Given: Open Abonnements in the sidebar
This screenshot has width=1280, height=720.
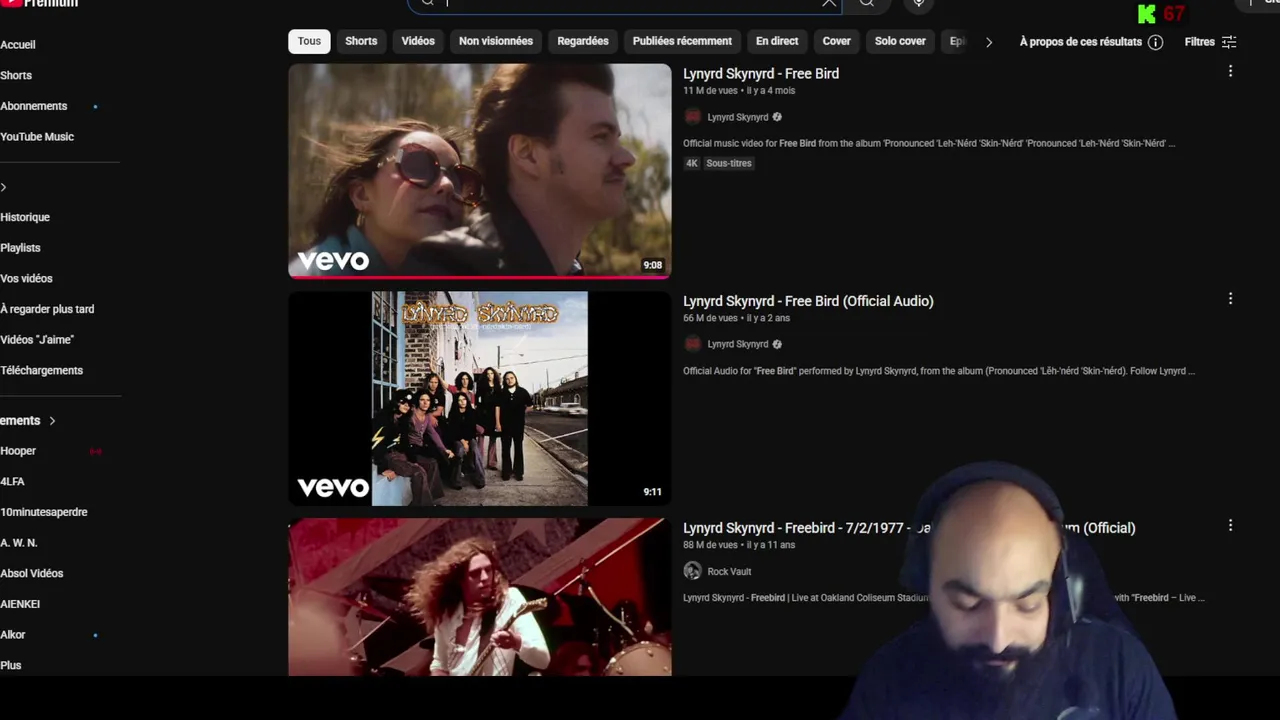Looking at the screenshot, I should point(34,106).
